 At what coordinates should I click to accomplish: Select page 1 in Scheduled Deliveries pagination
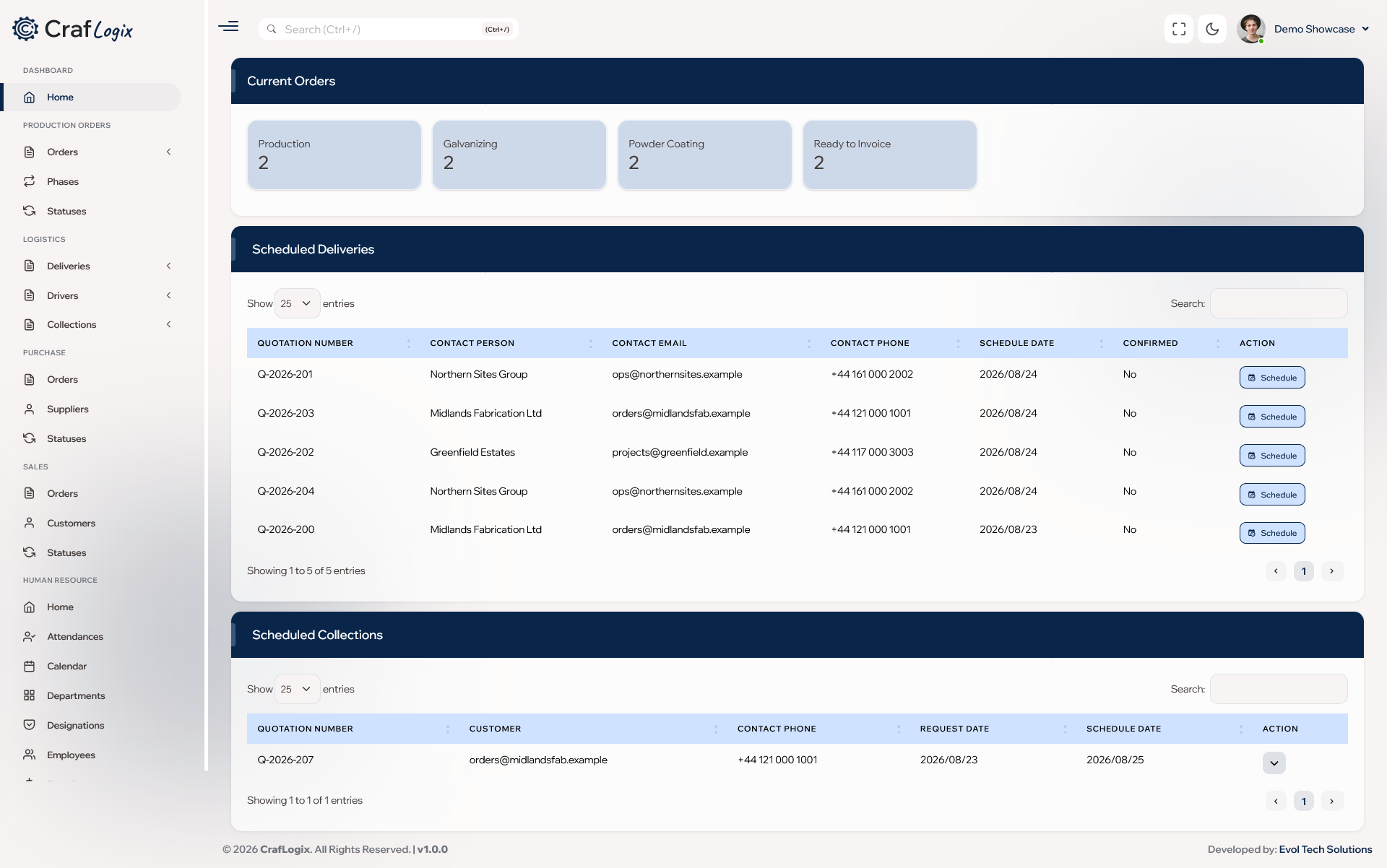click(x=1304, y=571)
